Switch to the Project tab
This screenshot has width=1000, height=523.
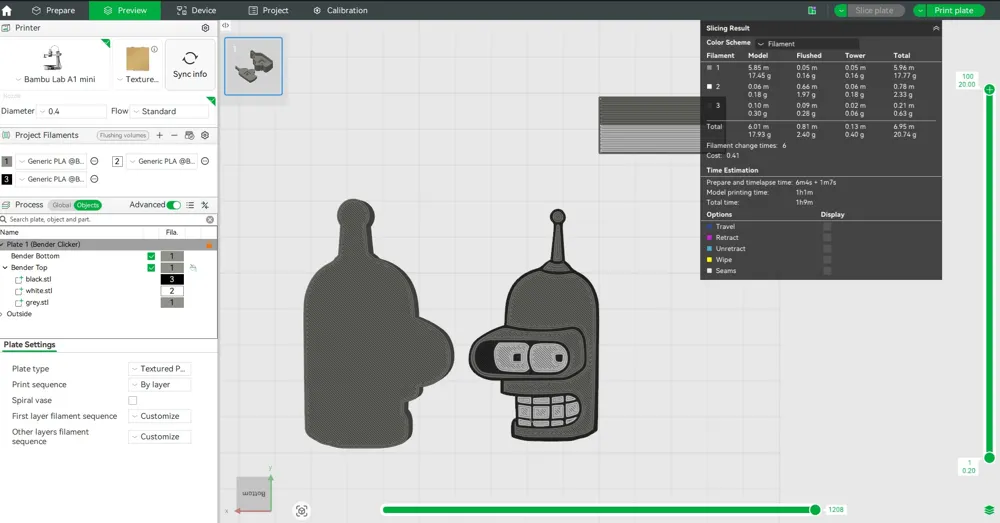pyautogui.click(x=268, y=10)
